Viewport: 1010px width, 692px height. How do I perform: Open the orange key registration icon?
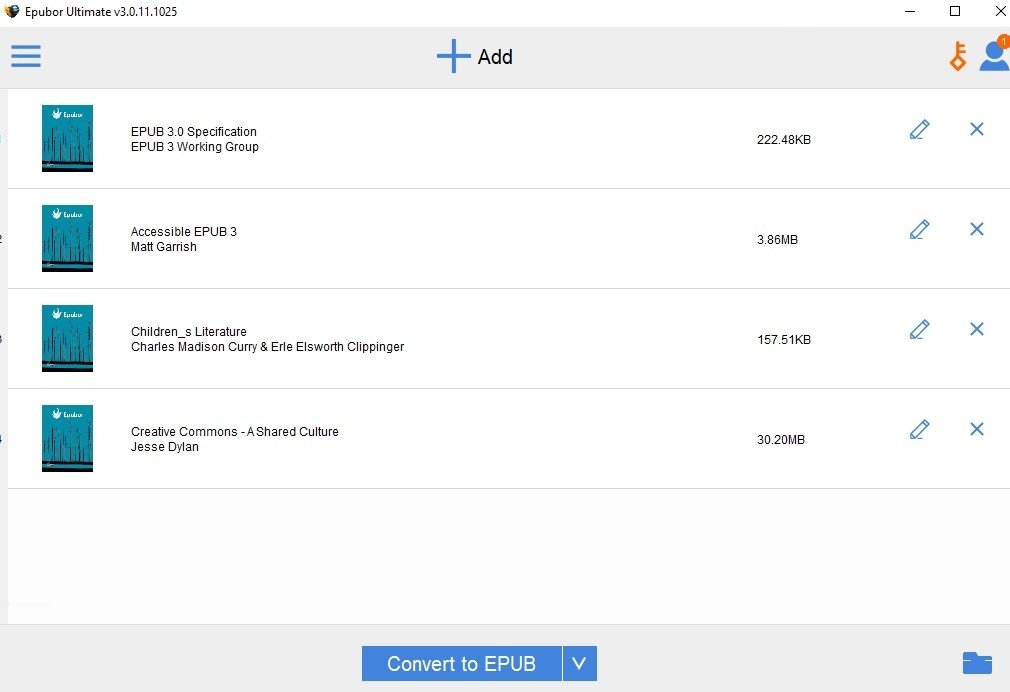(958, 56)
